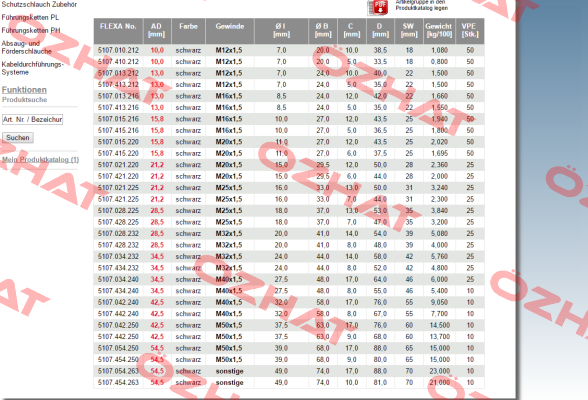The width and height of the screenshot is (588, 400).
Task: Click the Produktsuche label
Action: (24, 100)
